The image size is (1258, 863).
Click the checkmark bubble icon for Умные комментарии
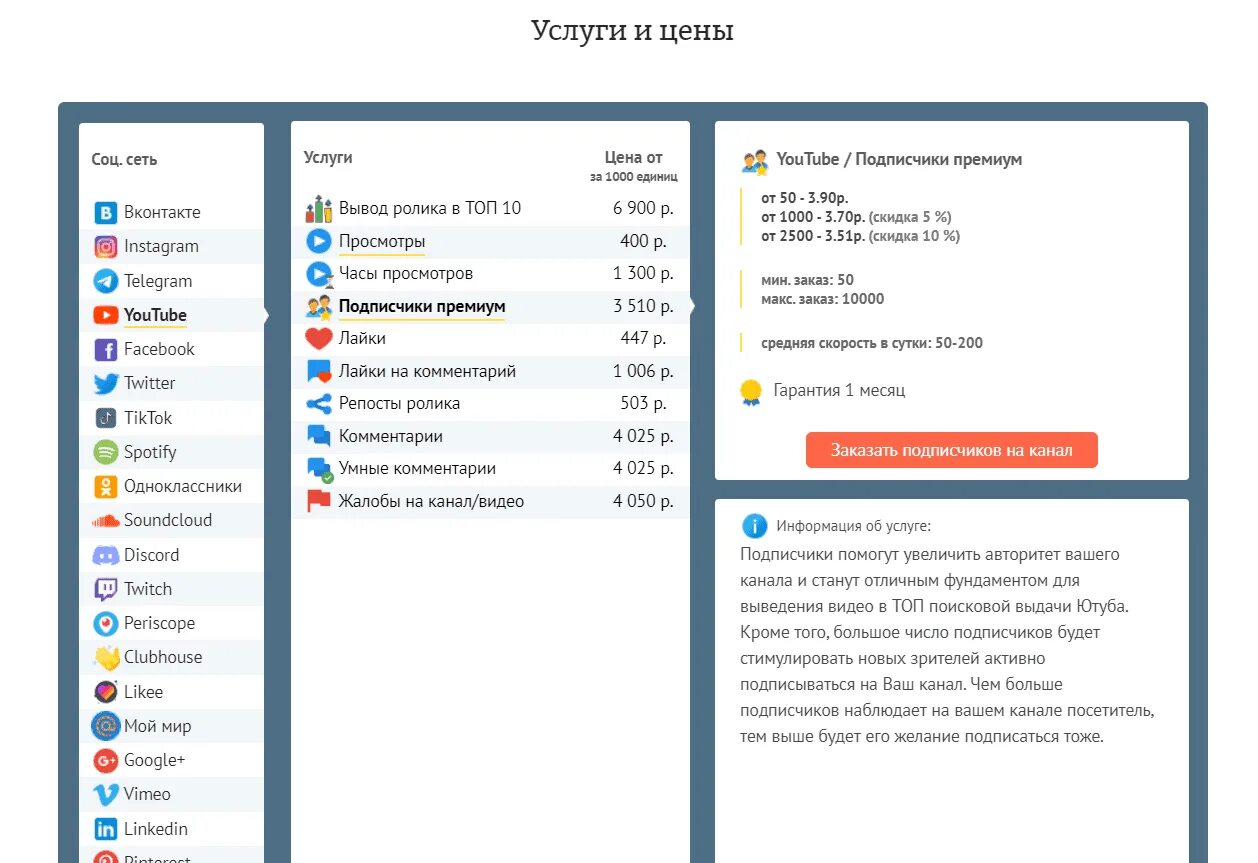(x=319, y=469)
